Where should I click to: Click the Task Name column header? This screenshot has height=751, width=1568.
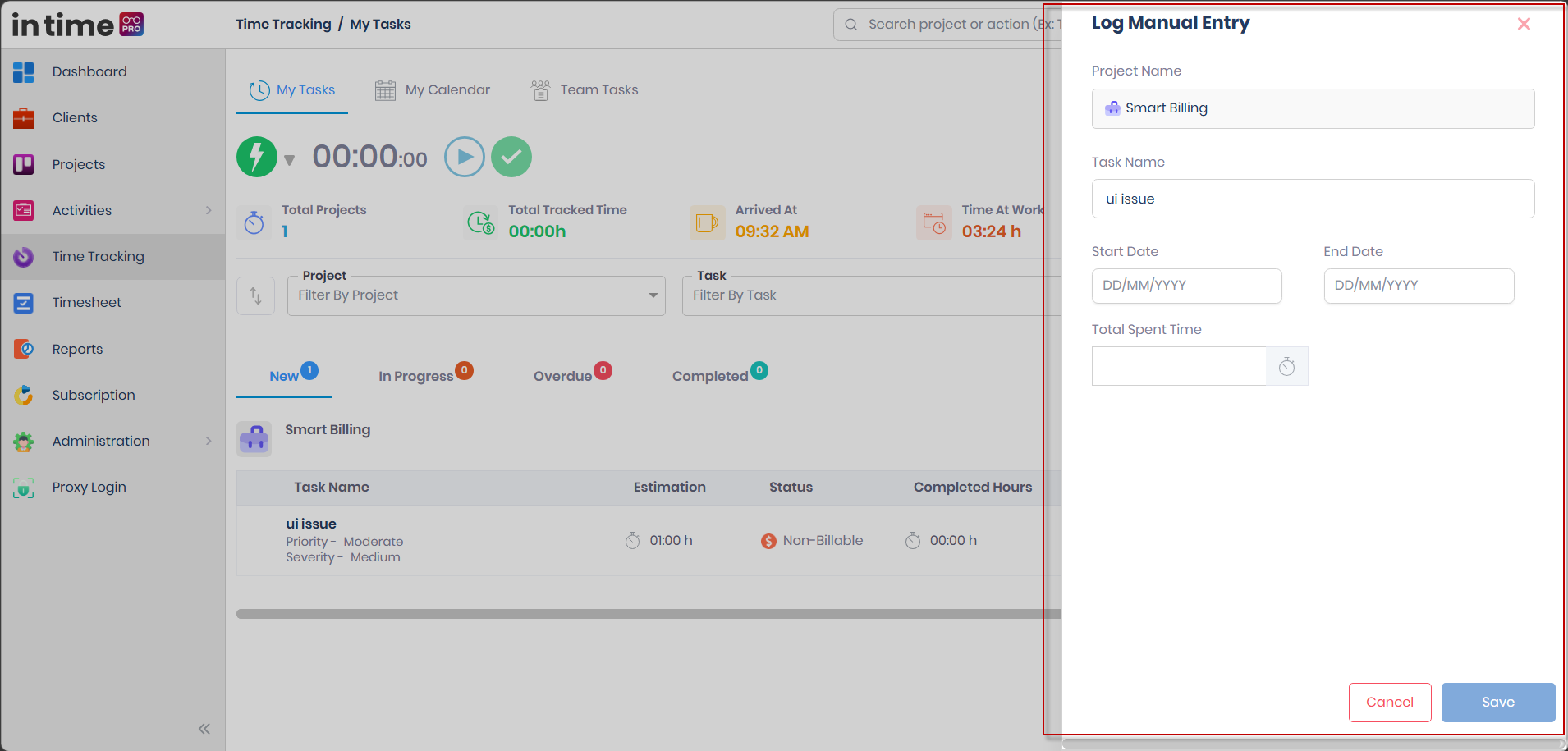[332, 488]
